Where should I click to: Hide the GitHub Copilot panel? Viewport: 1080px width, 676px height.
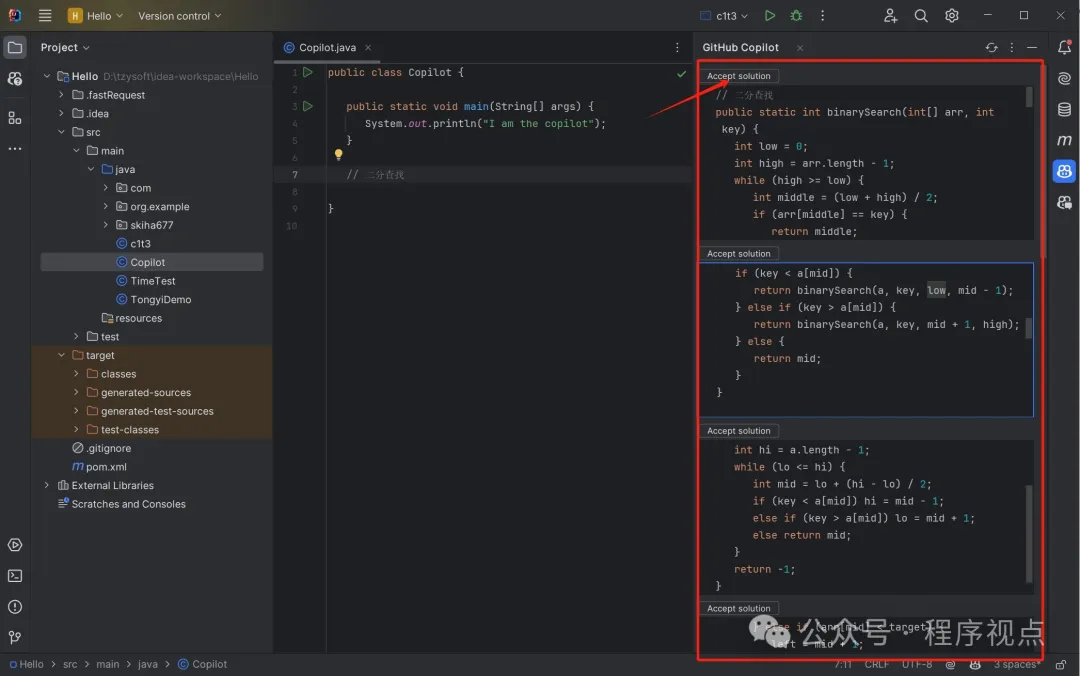1032,48
